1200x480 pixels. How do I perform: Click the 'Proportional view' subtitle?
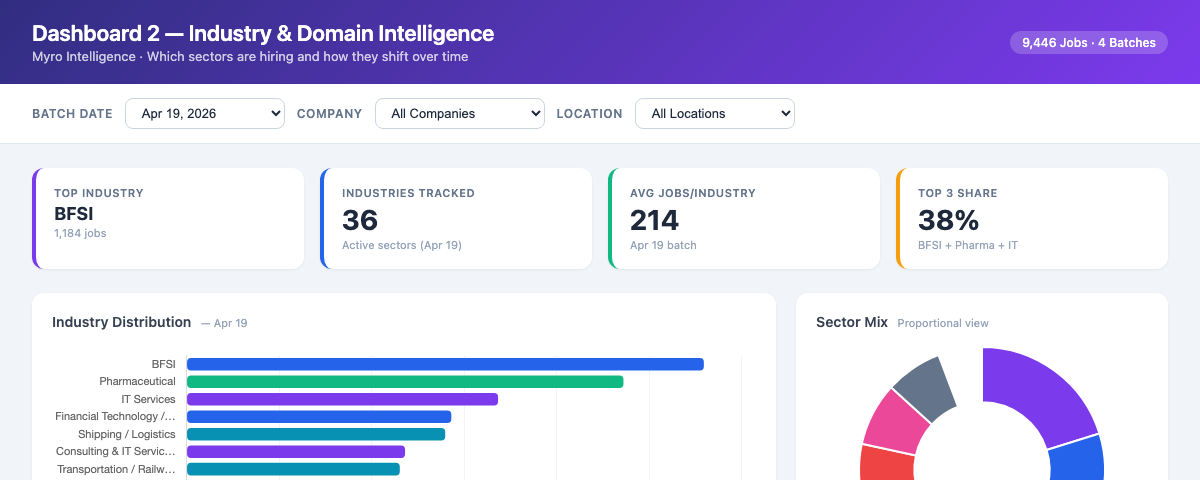pos(943,323)
